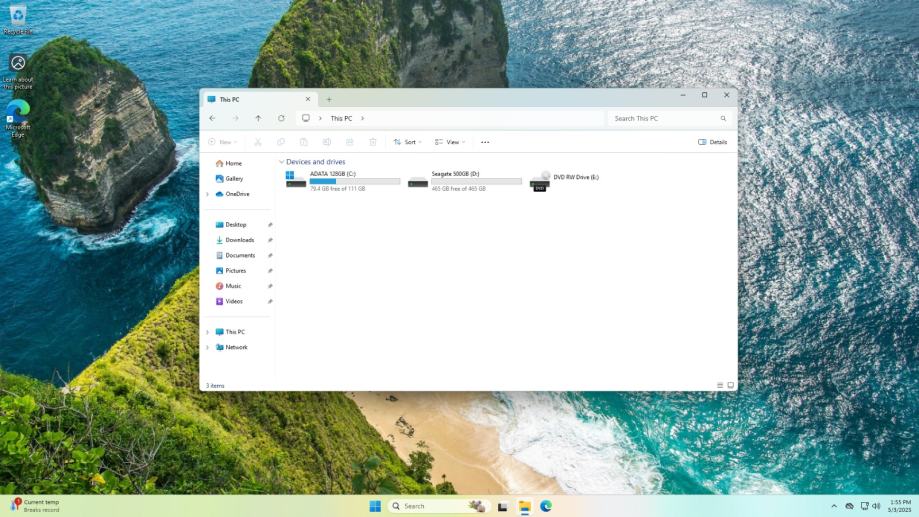The width and height of the screenshot is (919, 517).
Task: Click File Explorer in the taskbar
Action: [x=525, y=506]
